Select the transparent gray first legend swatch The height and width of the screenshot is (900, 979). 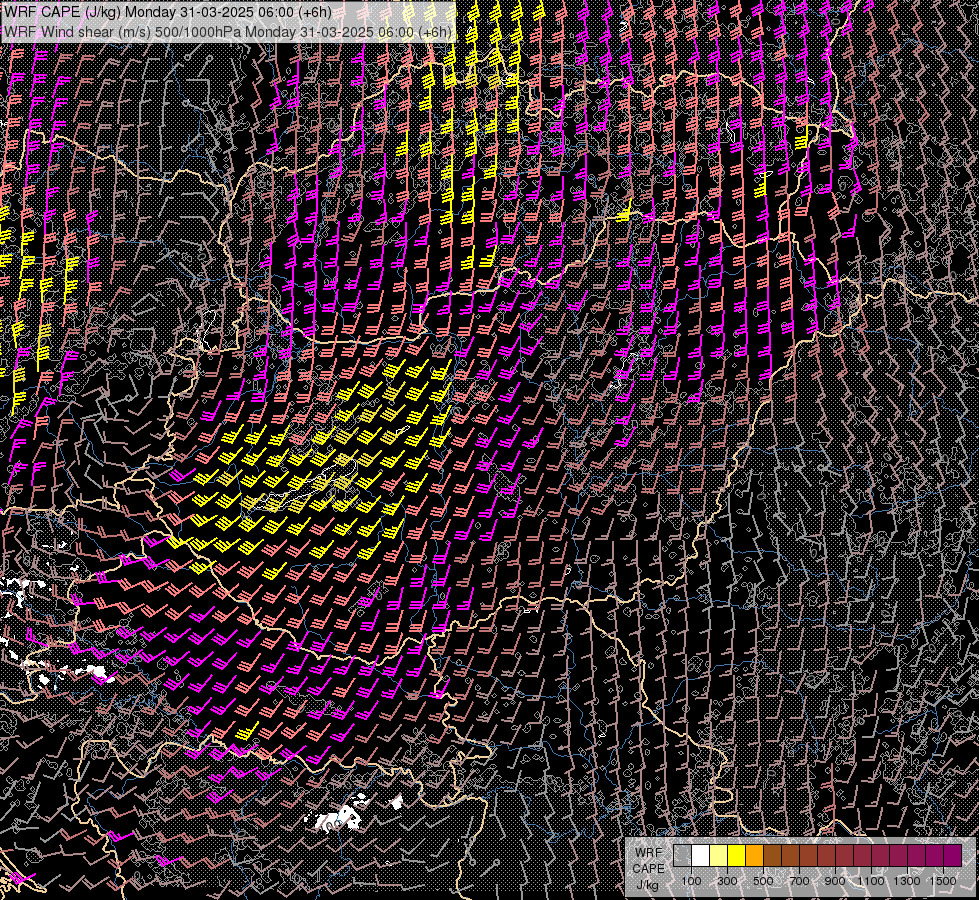pyautogui.click(x=682, y=855)
